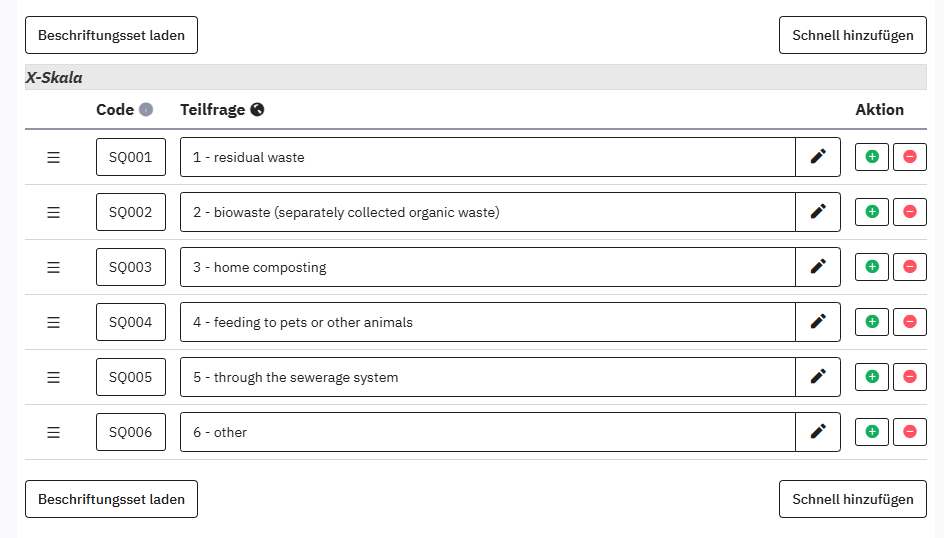
Task: Select the SQ006 code field
Action: coord(131,431)
